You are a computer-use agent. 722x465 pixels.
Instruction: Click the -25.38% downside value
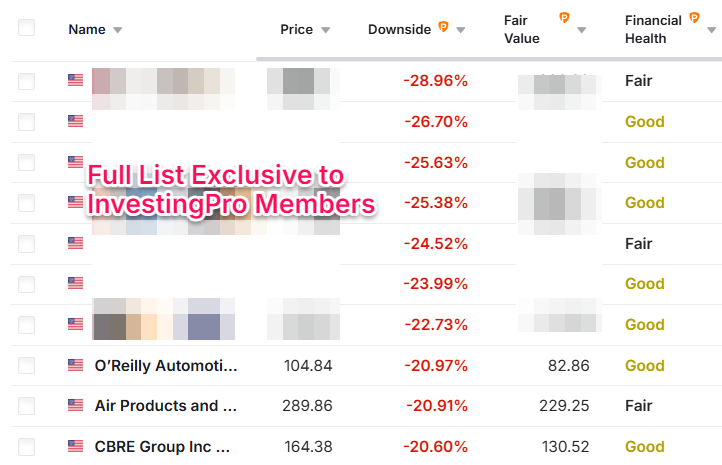pyautogui.click(x=436, y=203)
